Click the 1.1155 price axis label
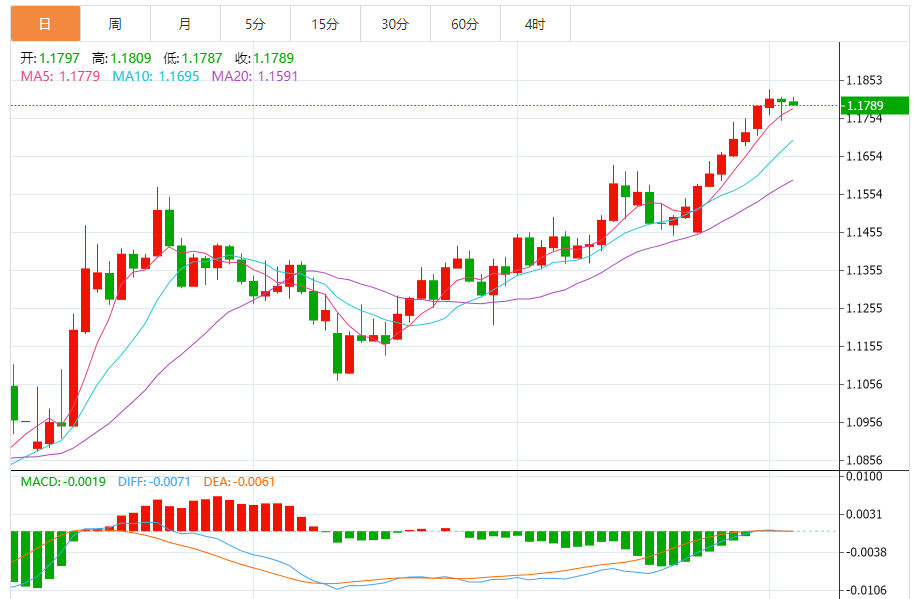Viewport: 915px width, 599px height. point(865,346)
